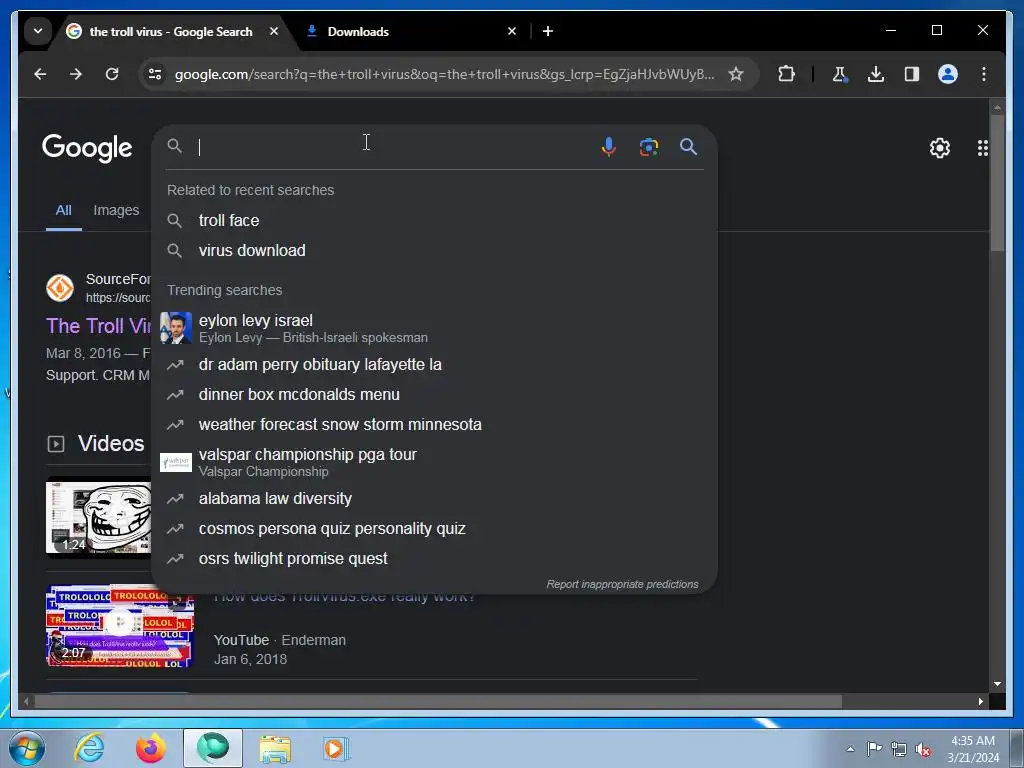This screenshot has width=1024, height=768.
Task: Launch Firefox from taskbar
Action: pyautogui.click(x=150, y=748)
